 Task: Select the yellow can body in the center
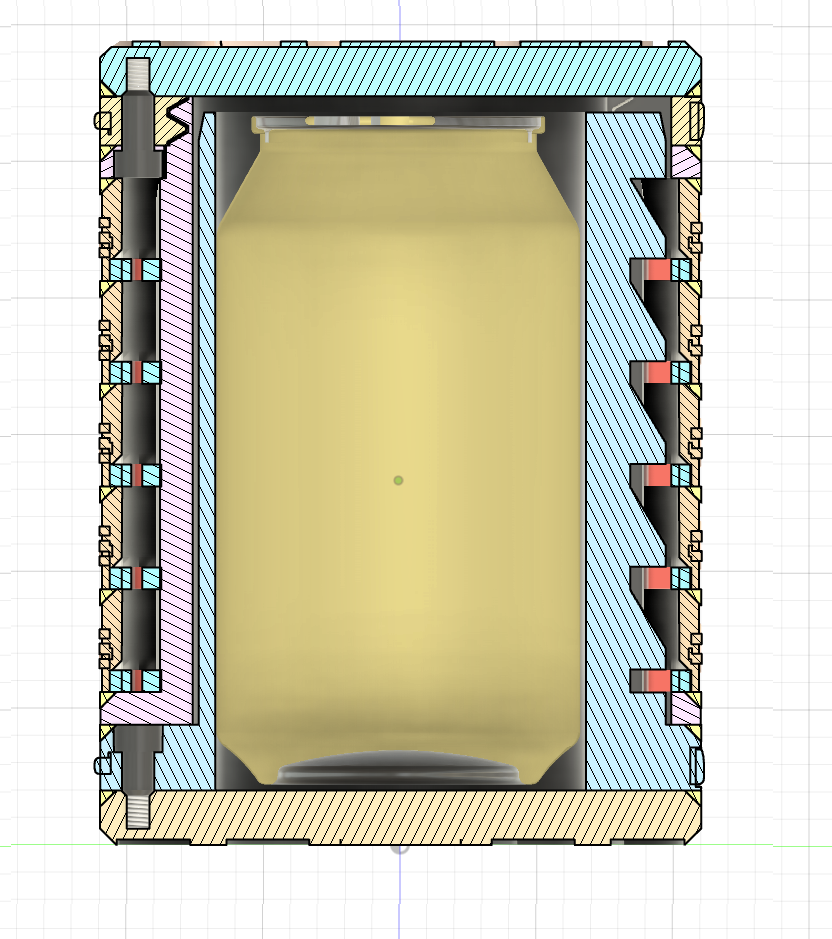pyautogui.click(x=398, y=449)
